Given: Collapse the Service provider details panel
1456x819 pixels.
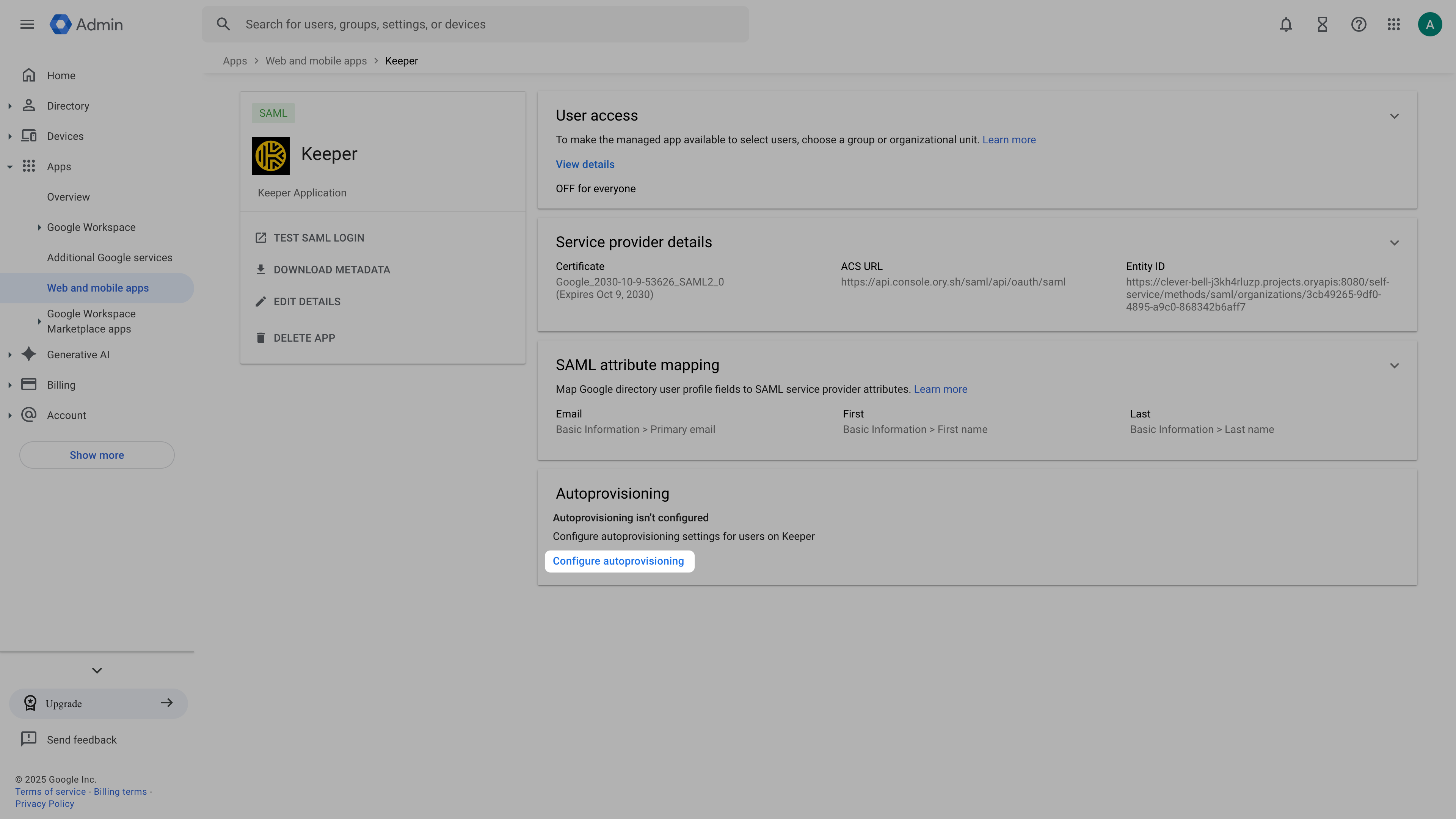Looking at the screenshot, I should 1395,243.
